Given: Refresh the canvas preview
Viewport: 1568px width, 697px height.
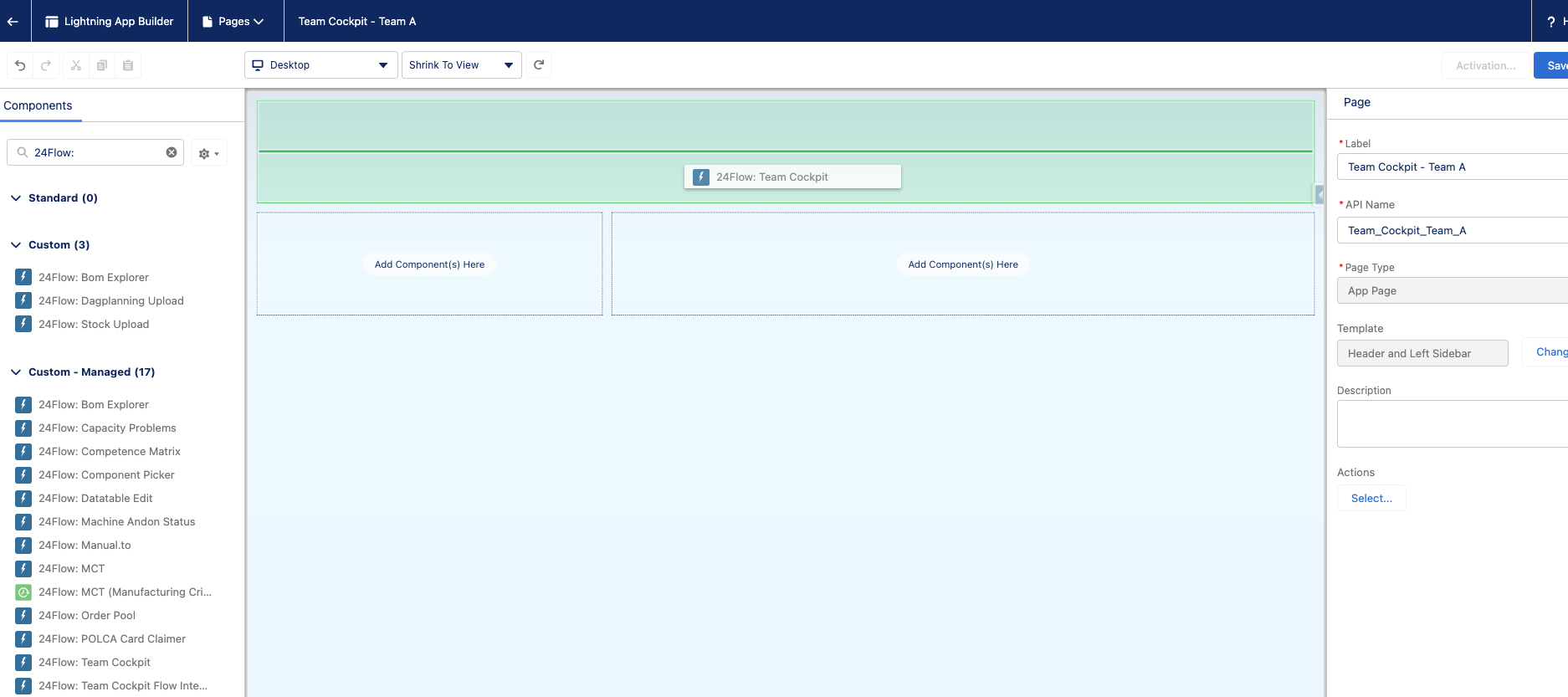Looking at the screenshot, I should coord(539,65).
